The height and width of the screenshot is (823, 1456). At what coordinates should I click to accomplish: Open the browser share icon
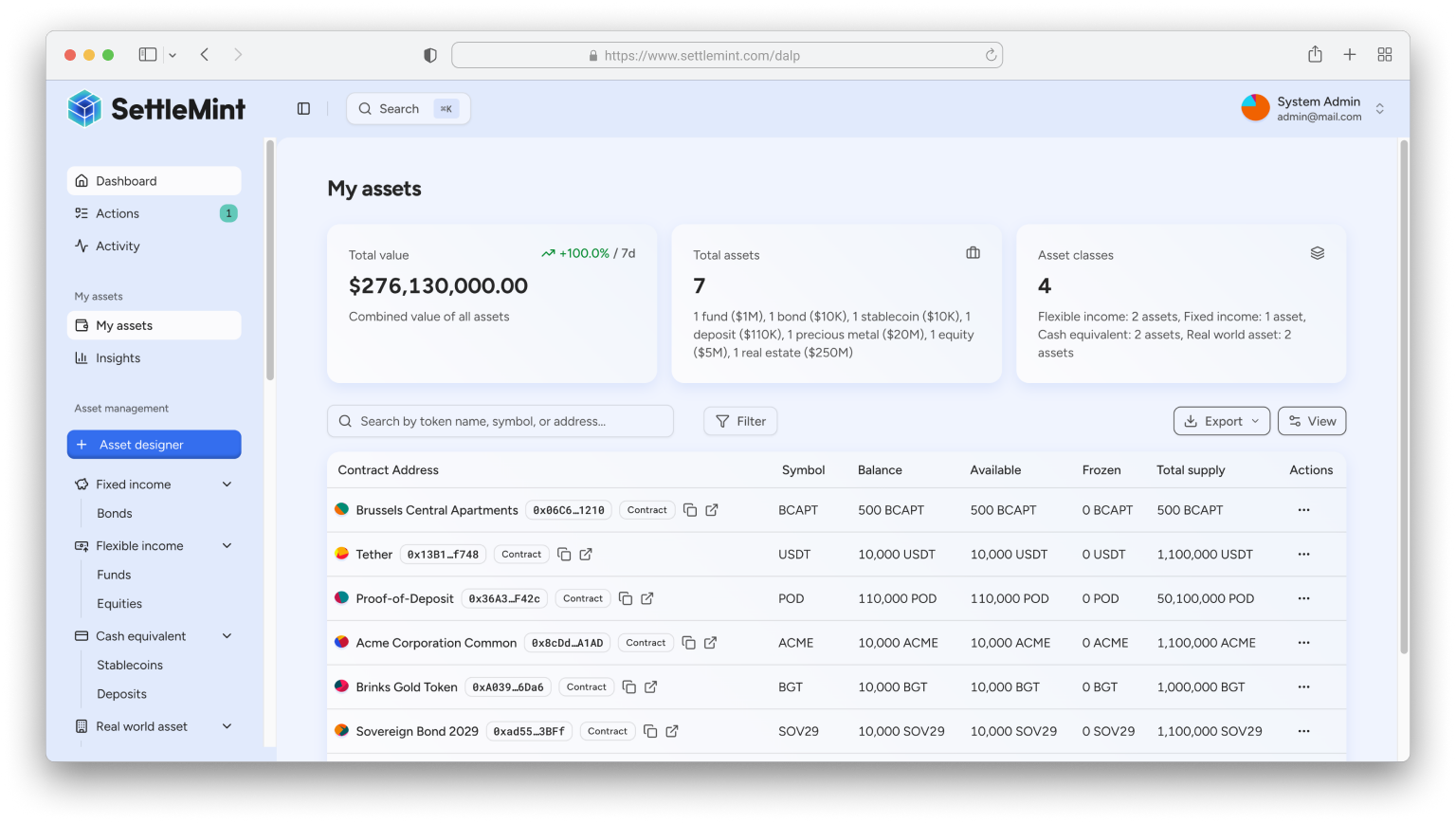pos(1315,55)
